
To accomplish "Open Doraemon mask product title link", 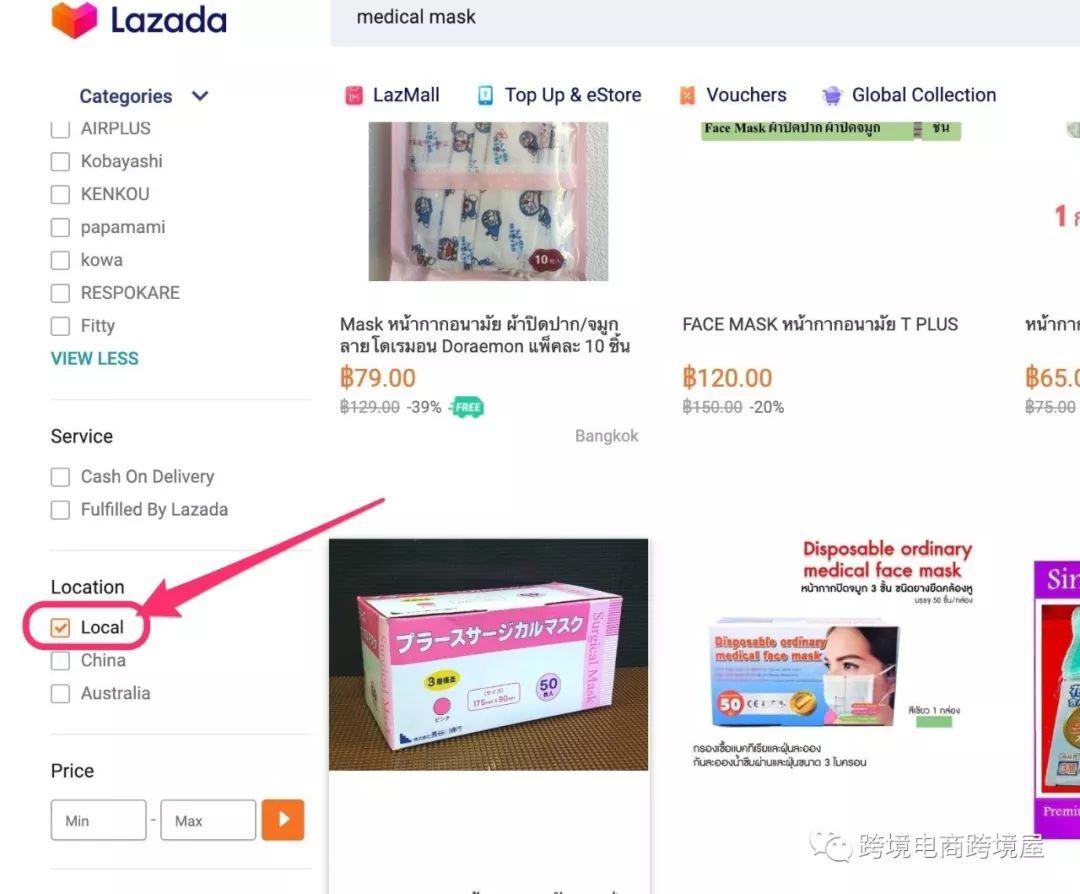I will 485,335.
